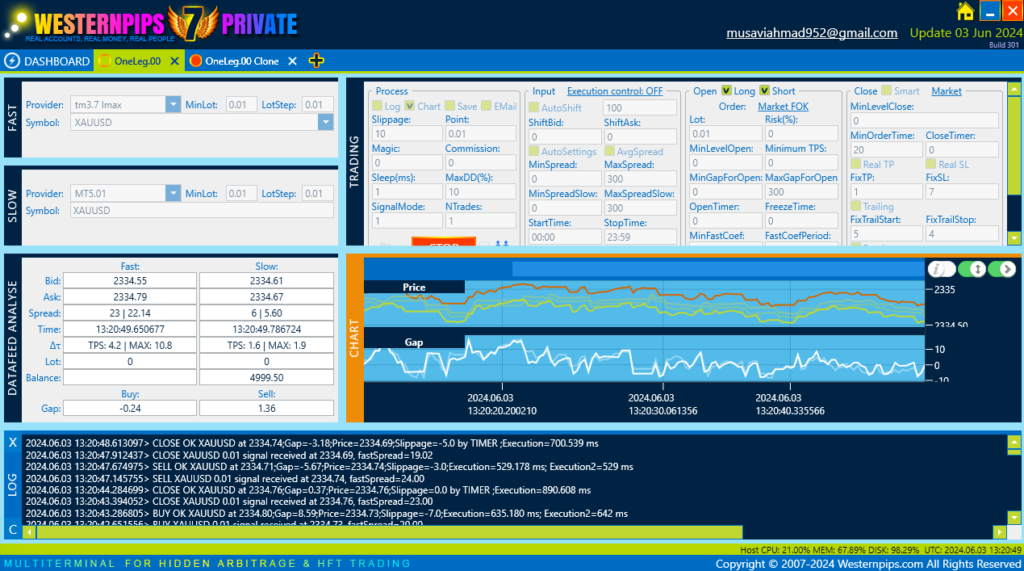Viewport: 1024px width, 571px height.
Task: Uncheck the Long checkbox in Open
Action: coord(726,91)
